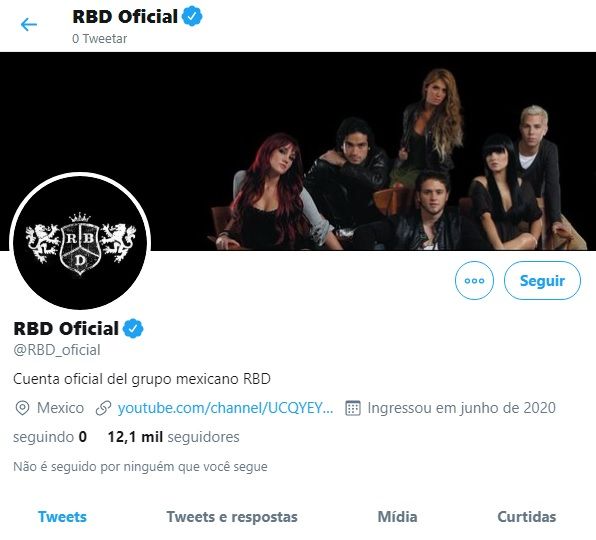Select the Tweets tab
This screenshot has width=596, height=540.
[x=62, y=517]
